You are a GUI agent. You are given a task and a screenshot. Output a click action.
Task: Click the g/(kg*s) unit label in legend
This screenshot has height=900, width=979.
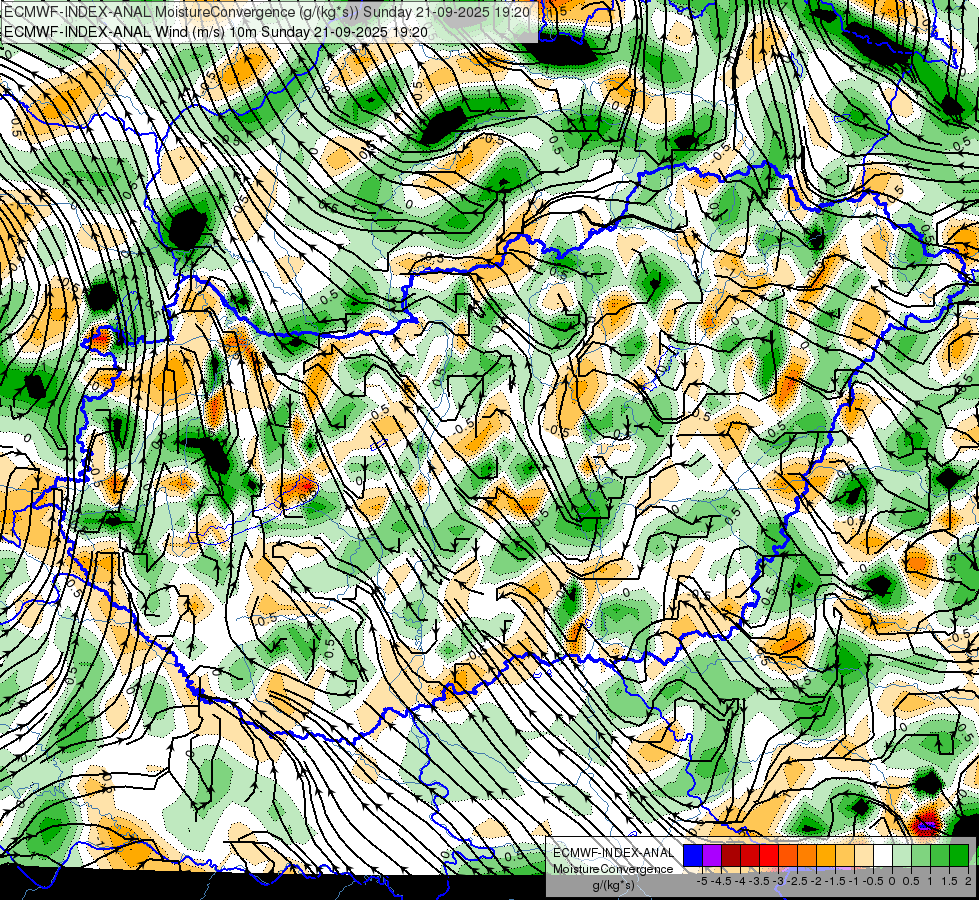coord(613,886)
